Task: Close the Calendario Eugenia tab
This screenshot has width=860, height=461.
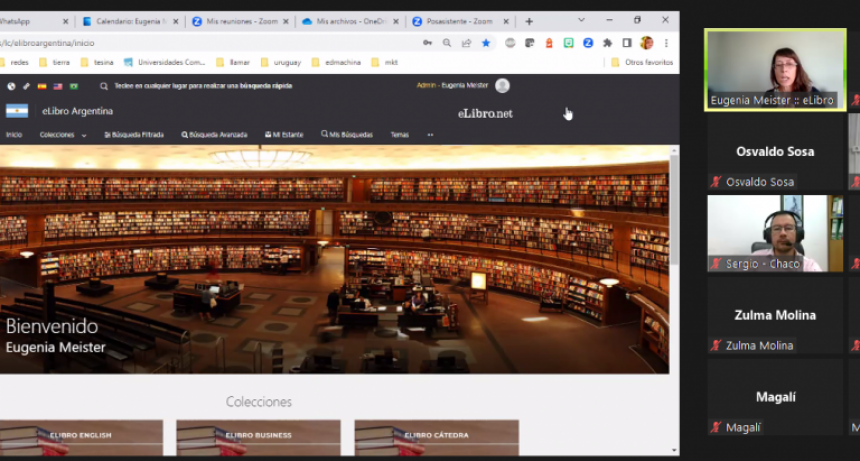Action: [176, 21]
